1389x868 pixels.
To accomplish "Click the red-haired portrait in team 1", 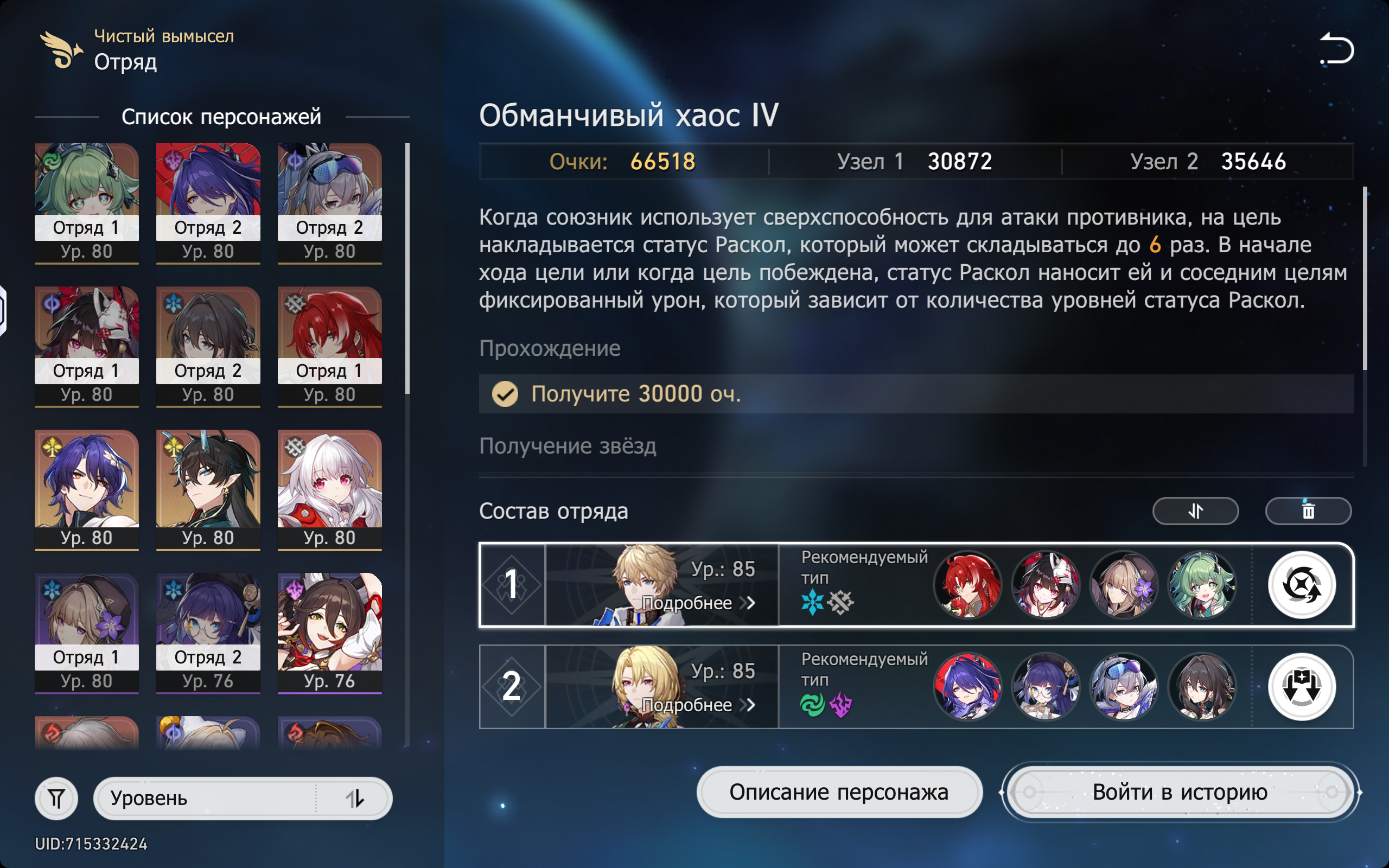I will coord(968,585).
